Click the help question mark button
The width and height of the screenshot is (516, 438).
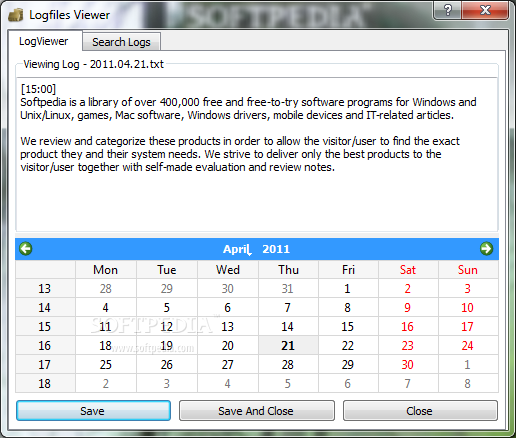(x=448, y=10)
